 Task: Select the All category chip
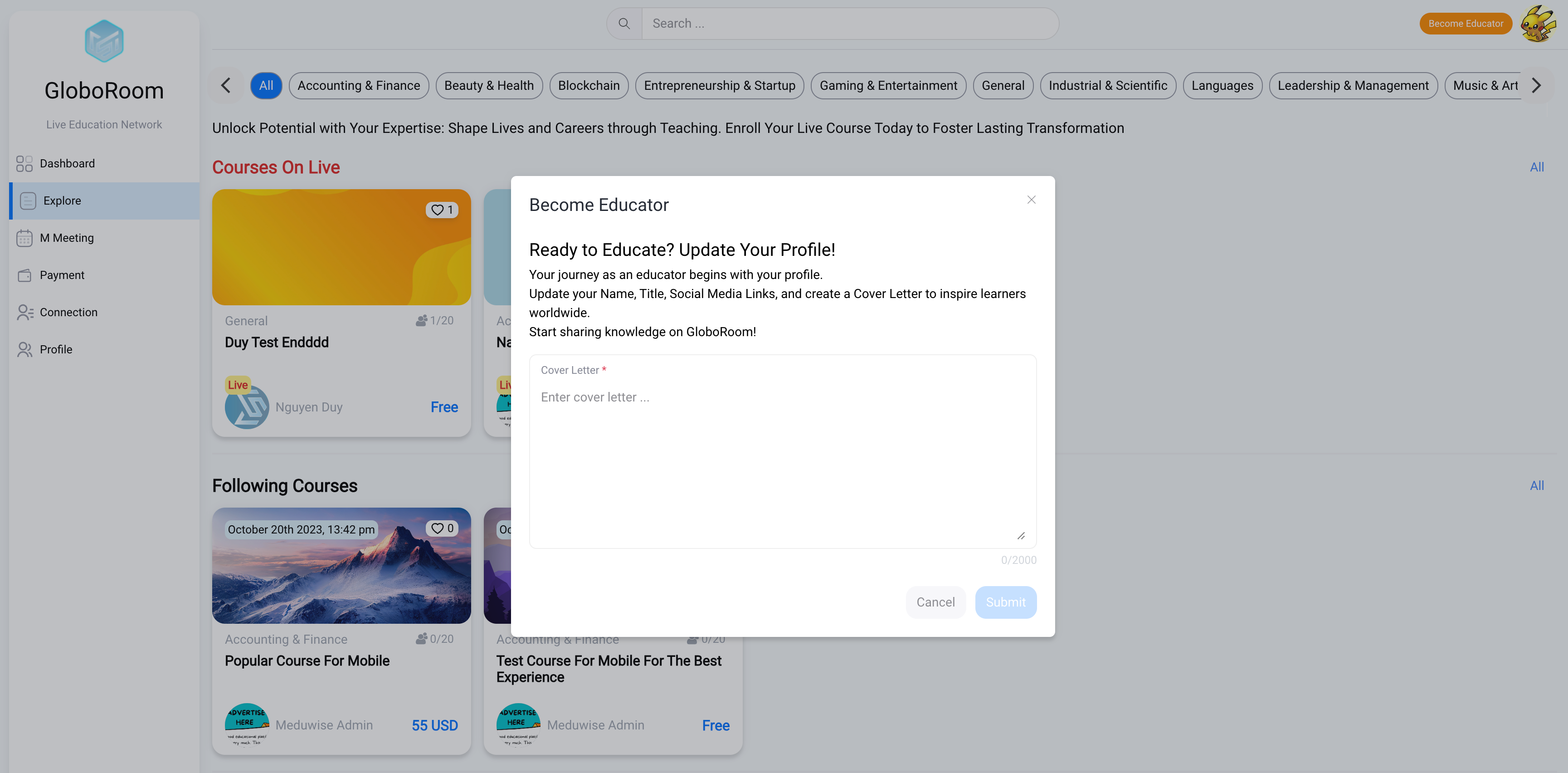[266, 86]
